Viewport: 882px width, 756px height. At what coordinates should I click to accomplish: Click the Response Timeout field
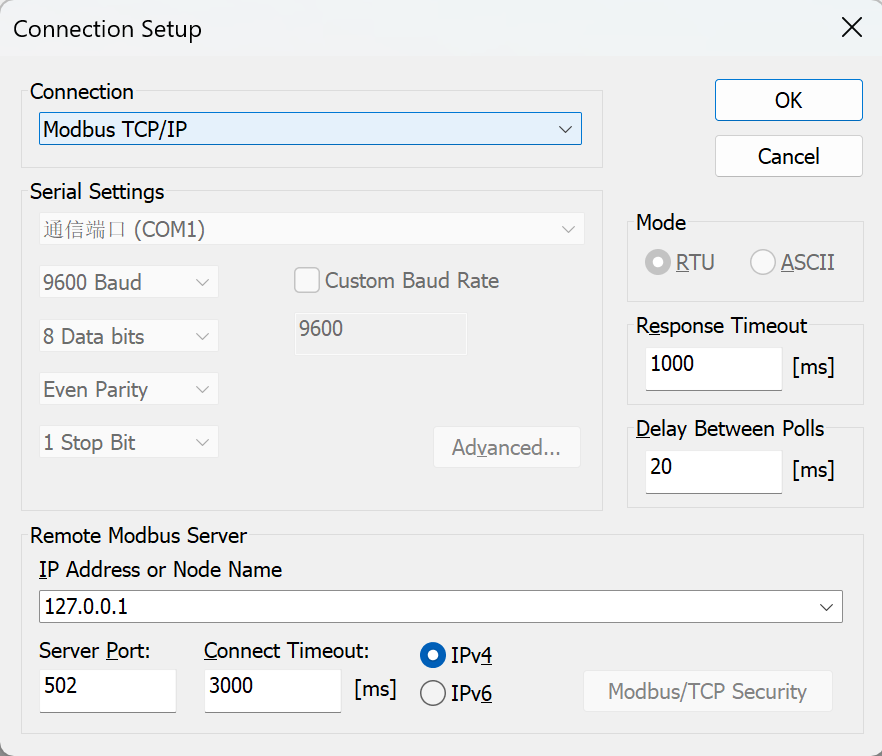(713, 368)
